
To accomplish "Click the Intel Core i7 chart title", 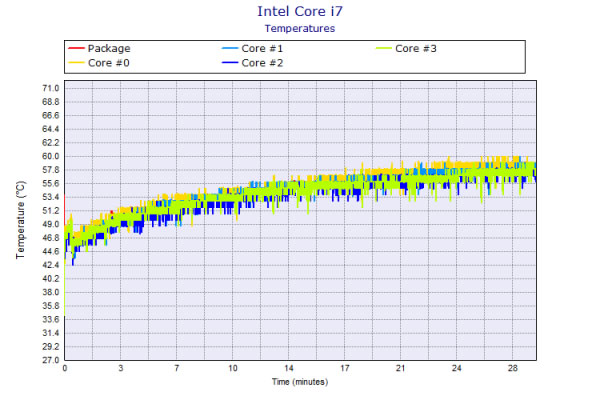I will [x=300, y=11].
